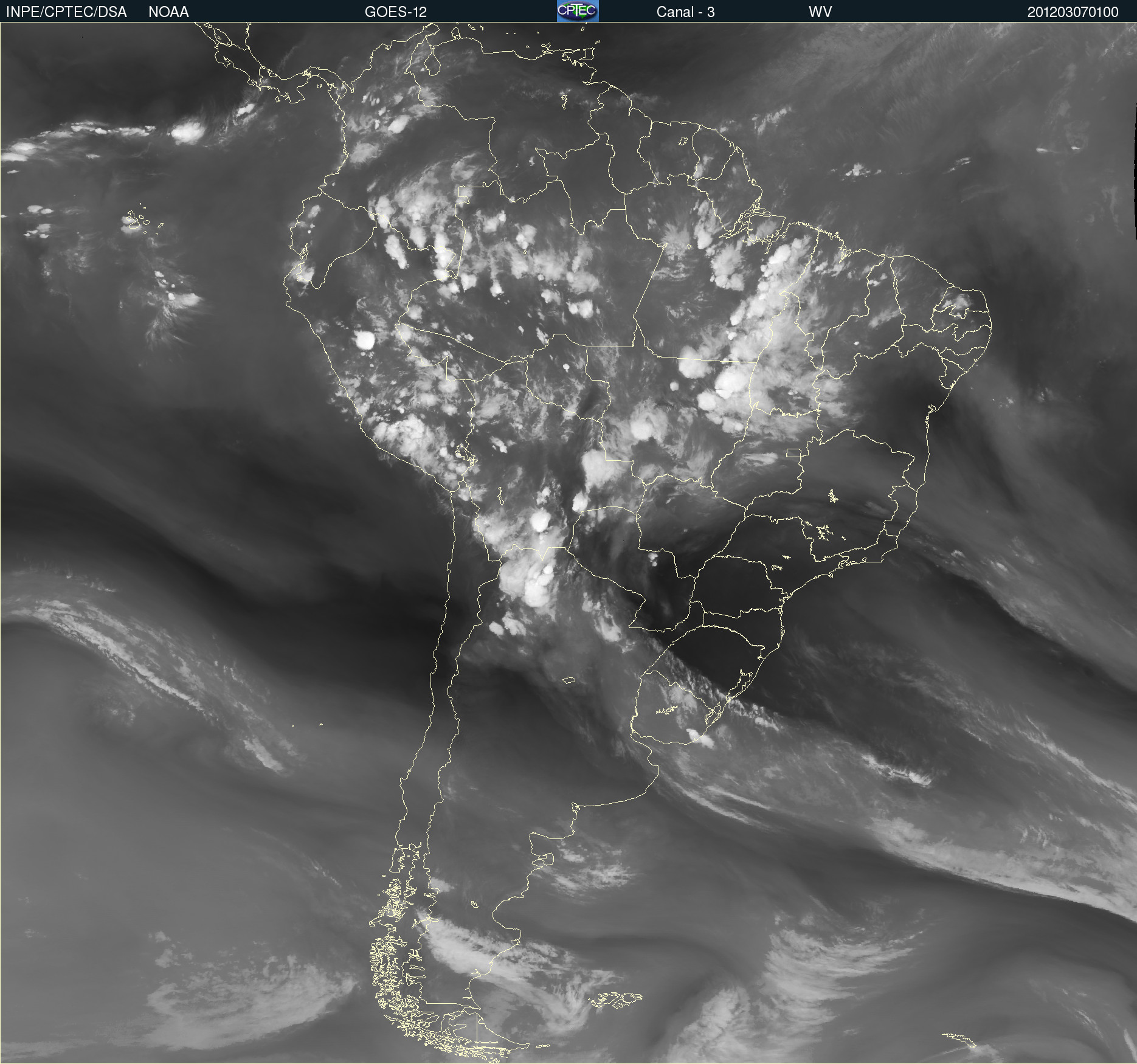
Task: Click the GOES-12 satellite name label
Action: point(395,12)
